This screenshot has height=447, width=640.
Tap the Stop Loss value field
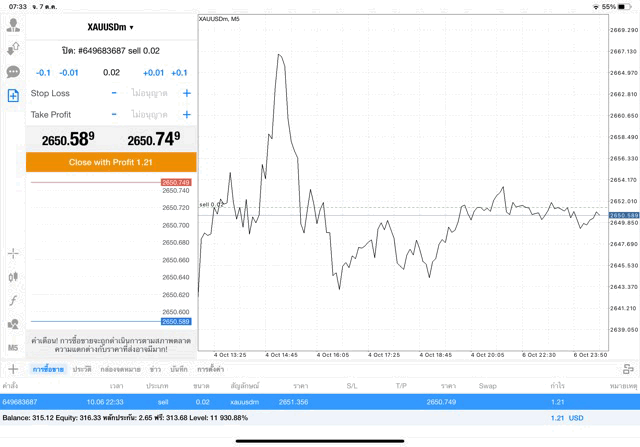point(150,93)
